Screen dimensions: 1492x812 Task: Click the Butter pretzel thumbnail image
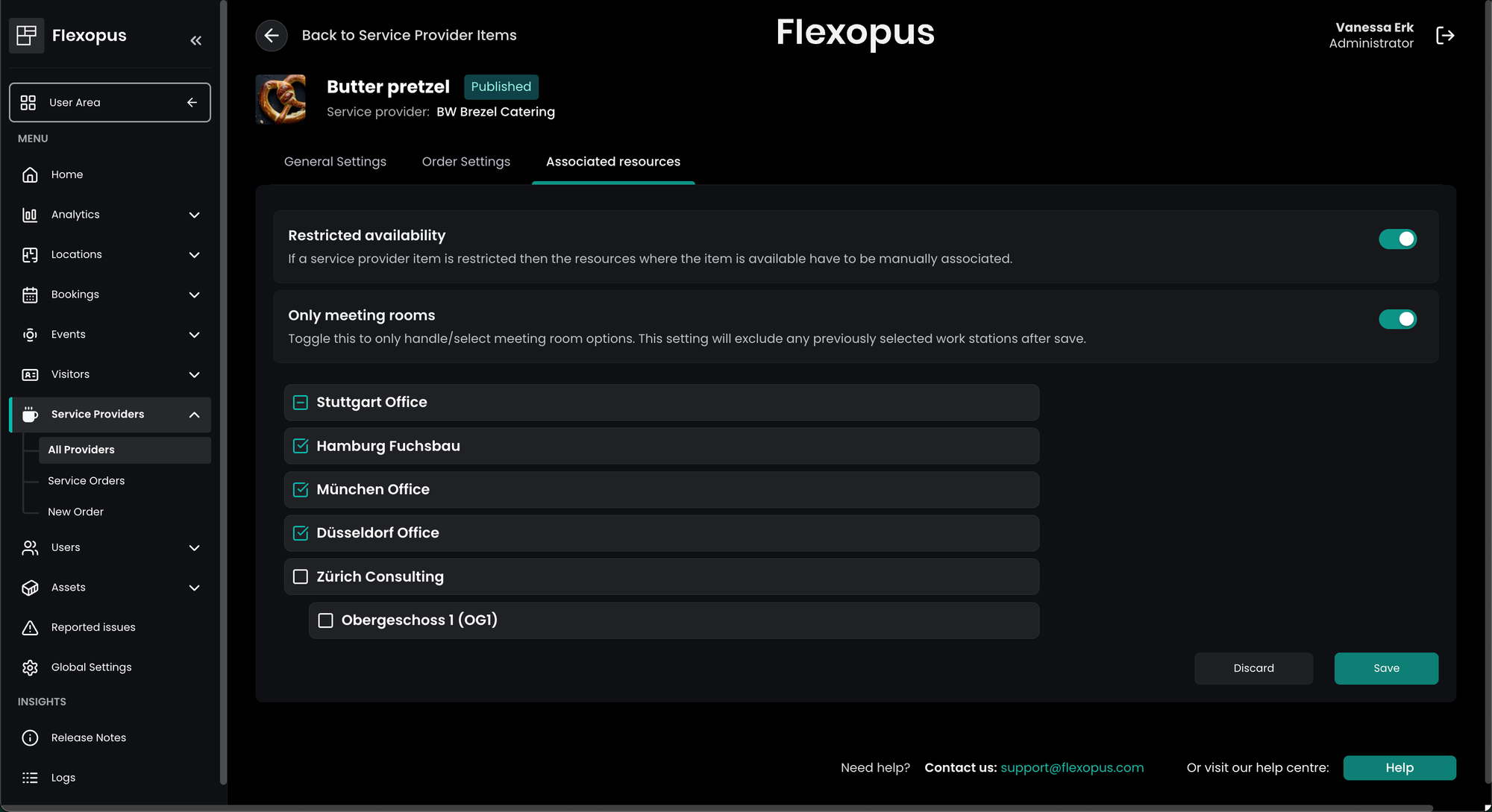281,98
